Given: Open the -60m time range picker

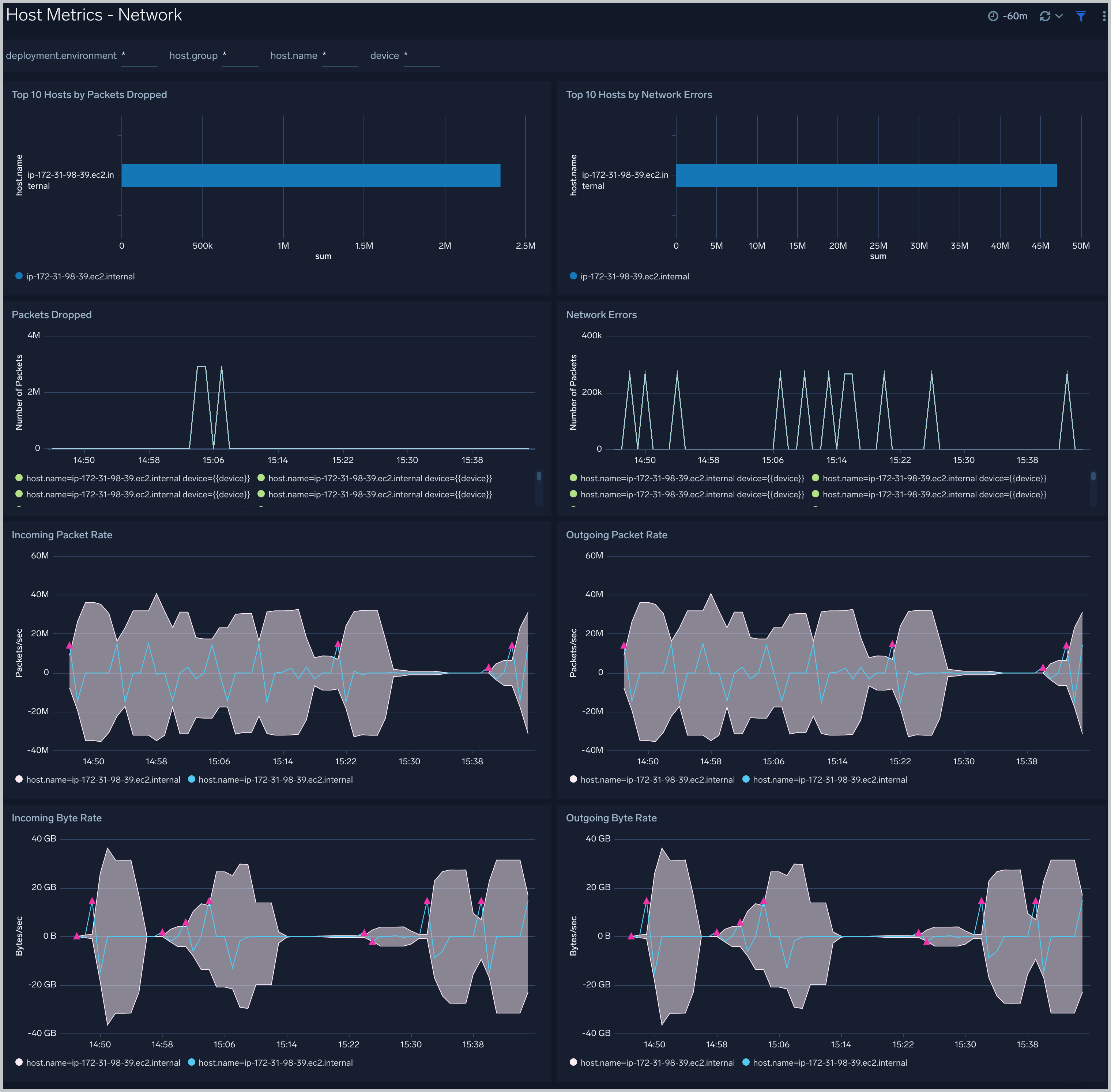Looking at the screenshot, I should (1007, 16).
